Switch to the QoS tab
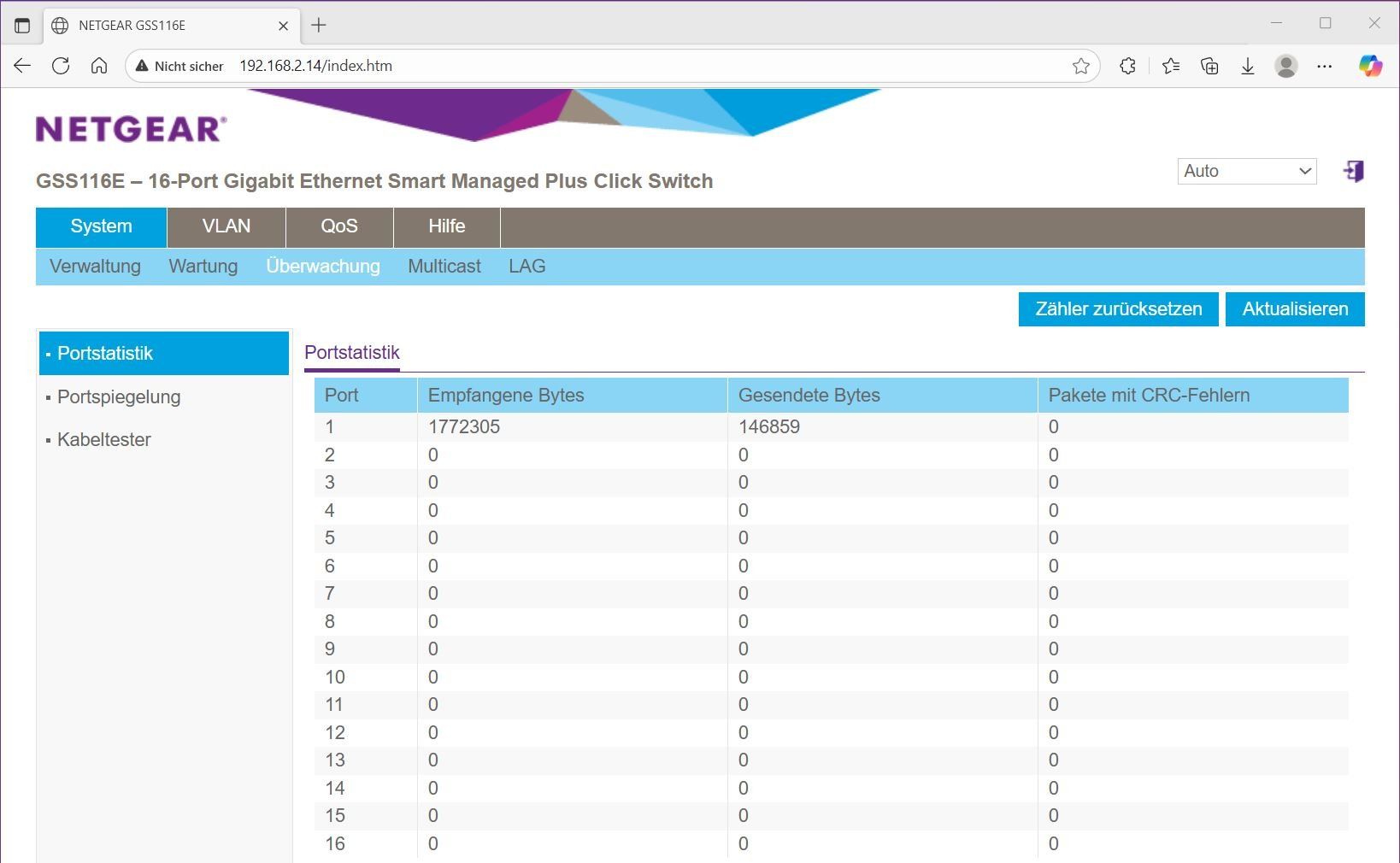 click(x=339, y=226)
